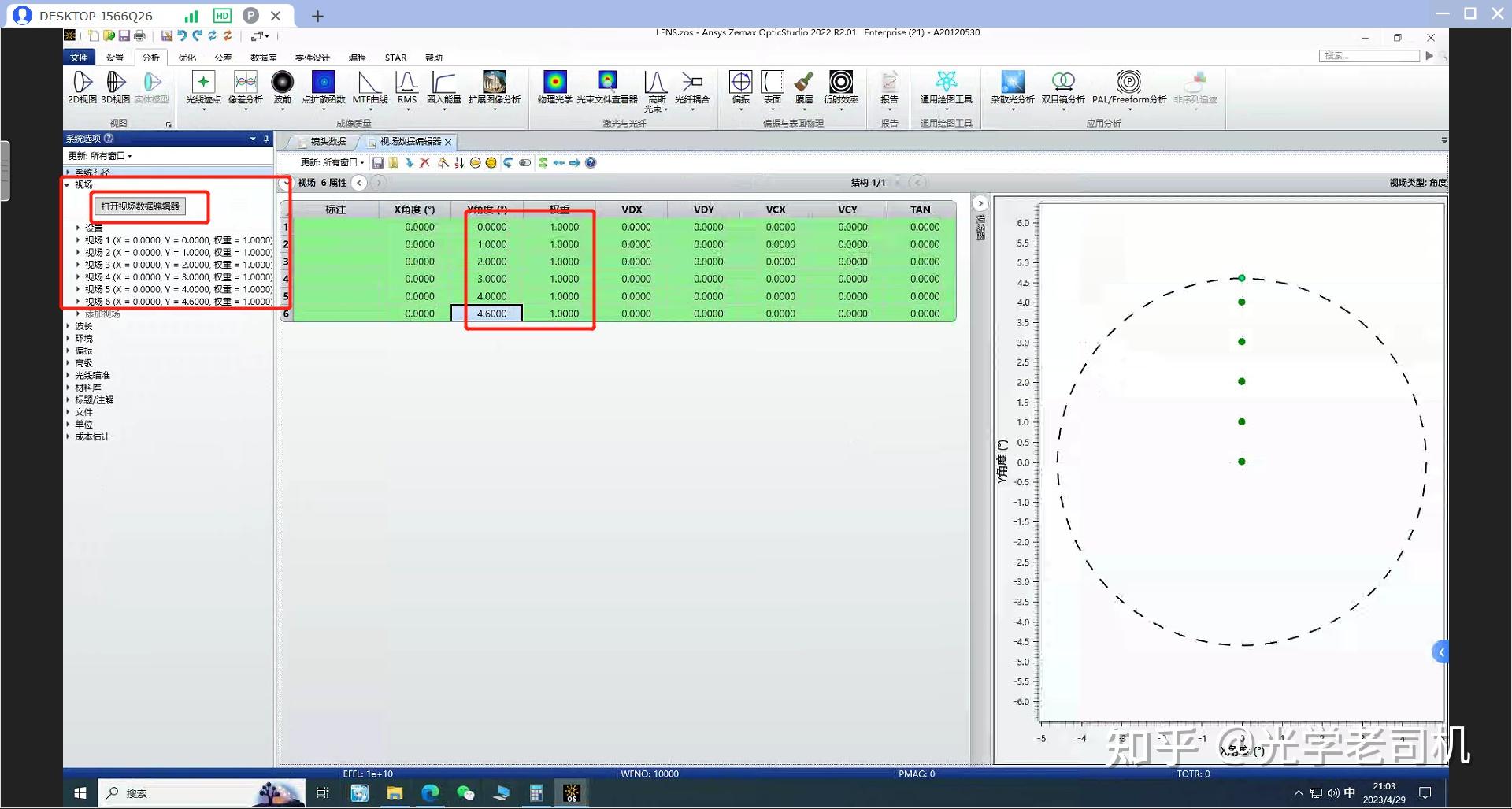Close the 视场数据编辑器 tab
The height and width of the screenshot is (809, 1512).
[448, 143]
